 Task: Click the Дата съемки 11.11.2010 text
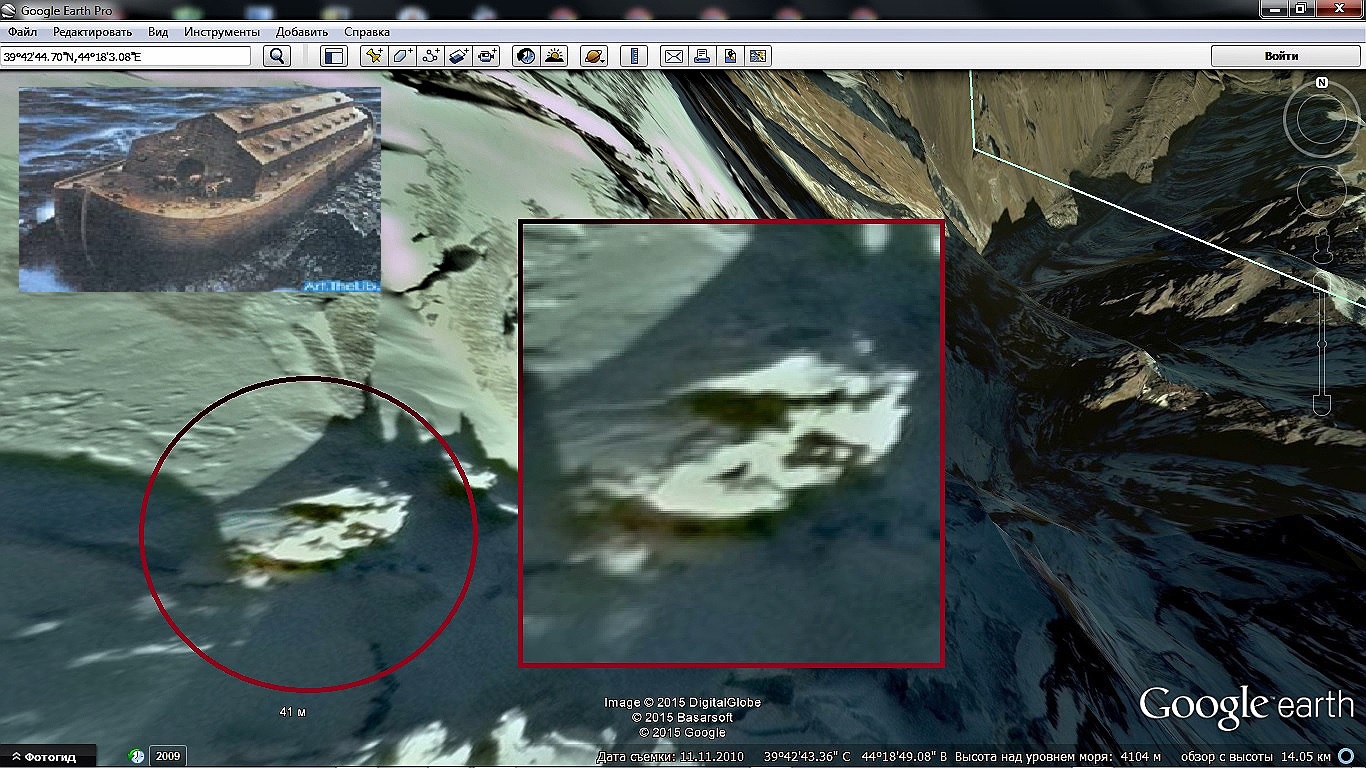click(672, 757)
